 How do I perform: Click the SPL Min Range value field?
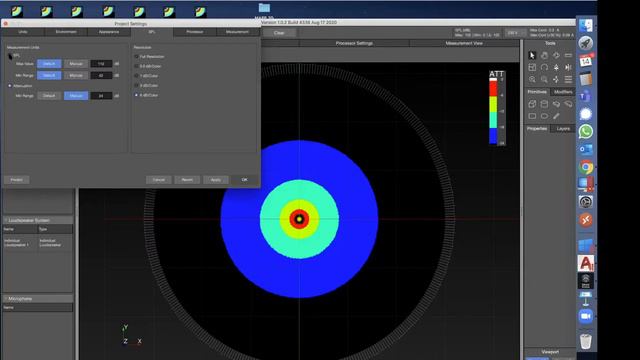pos(101,76)
